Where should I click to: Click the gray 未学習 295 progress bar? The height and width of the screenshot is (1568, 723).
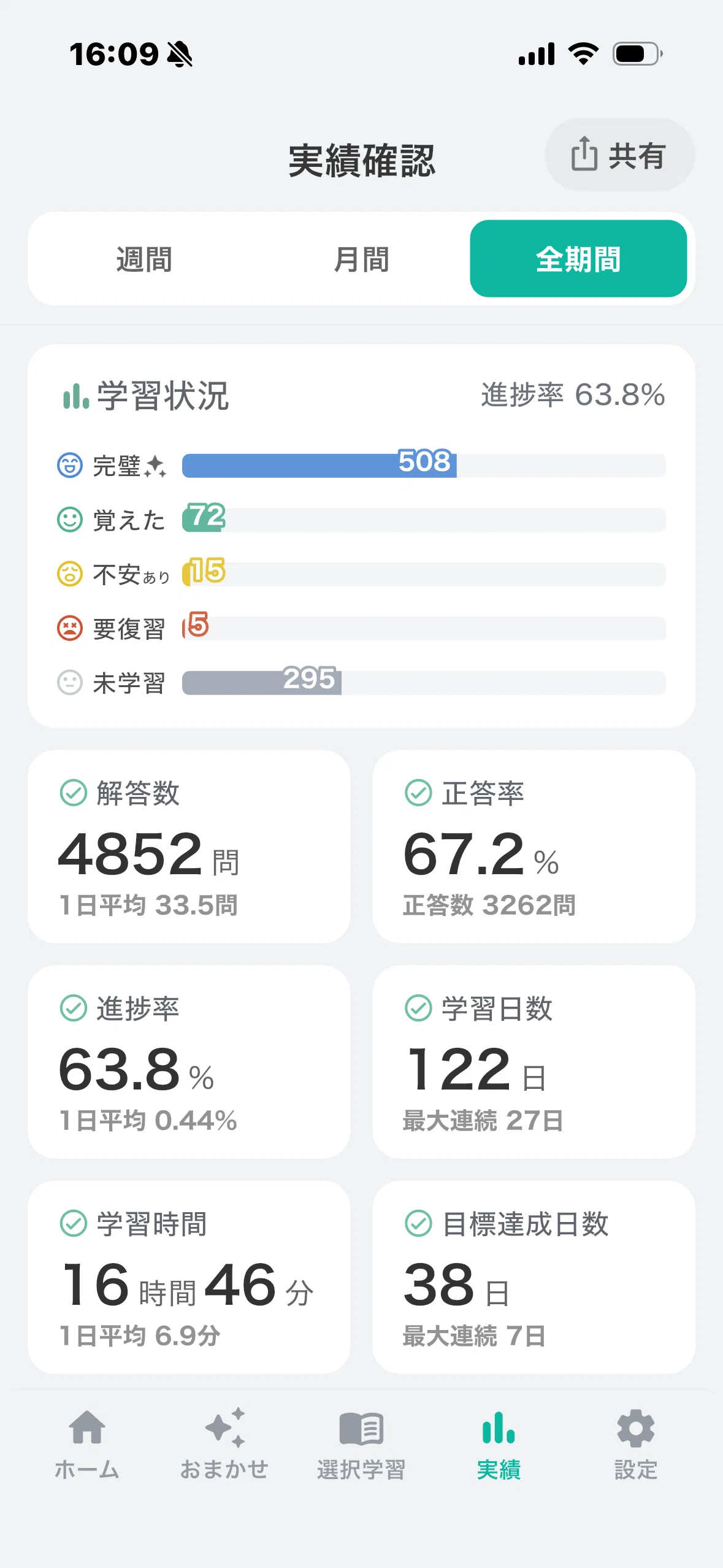[x=262, y=683]
